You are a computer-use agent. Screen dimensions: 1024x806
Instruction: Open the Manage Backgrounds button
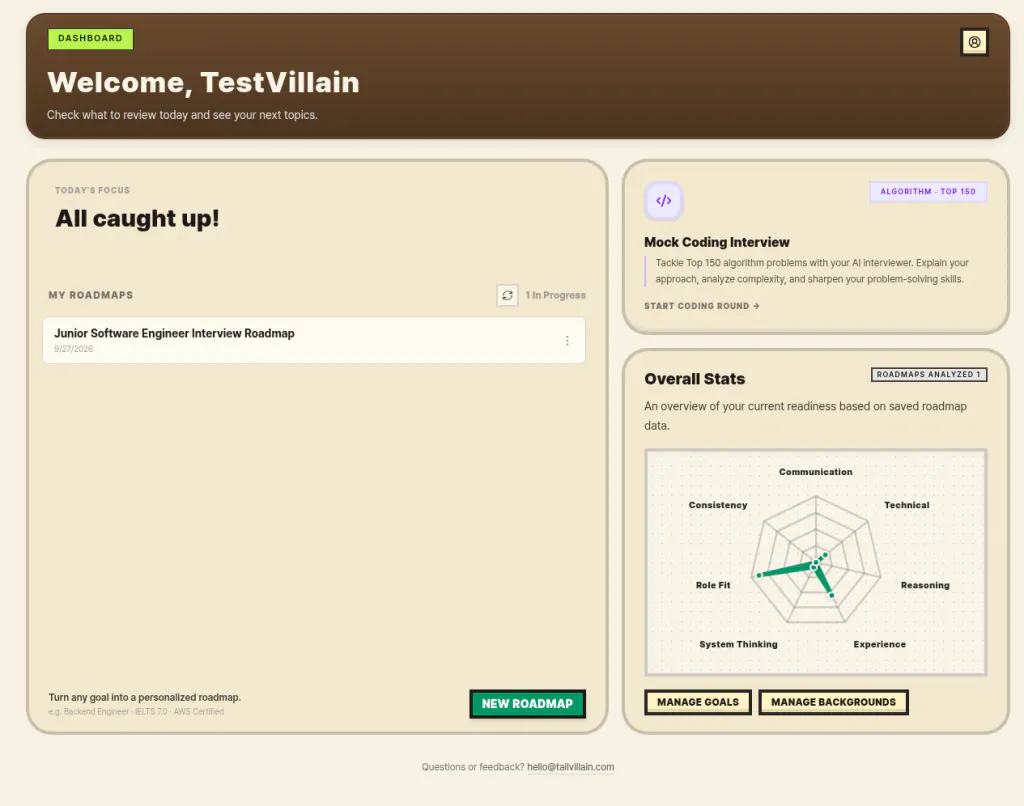[x=833, y=702]
